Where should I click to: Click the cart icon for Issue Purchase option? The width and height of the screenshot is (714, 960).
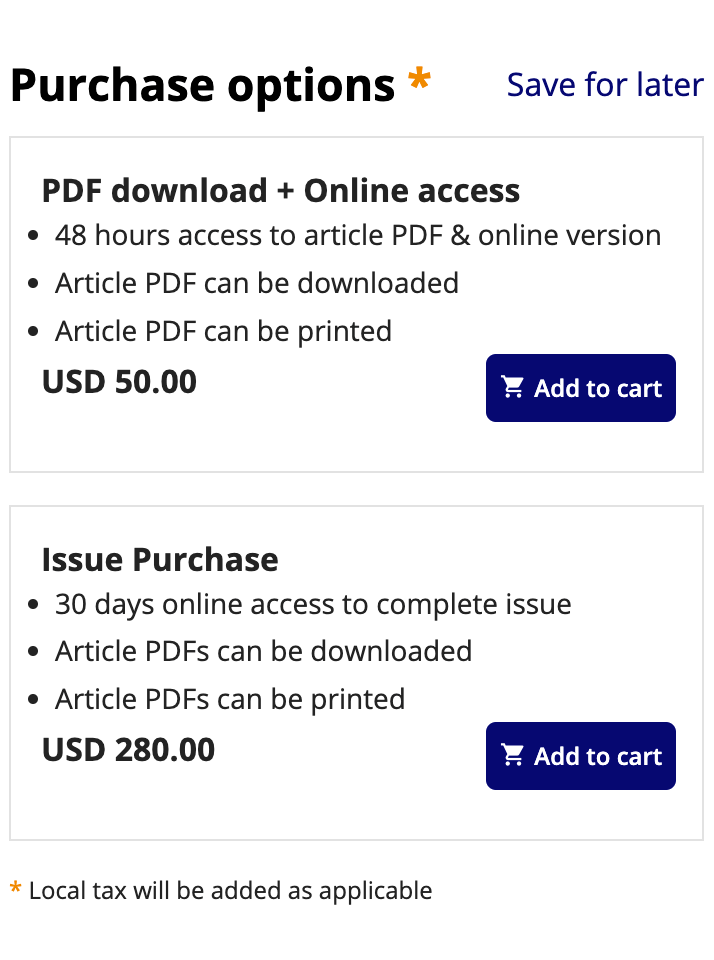(513, 756)
